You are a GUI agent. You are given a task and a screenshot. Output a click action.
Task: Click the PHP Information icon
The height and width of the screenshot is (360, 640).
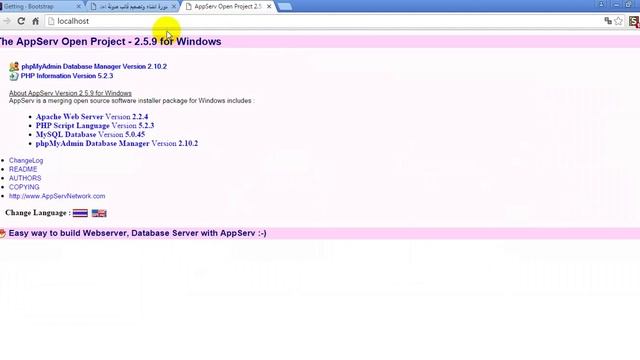point(14,76)
